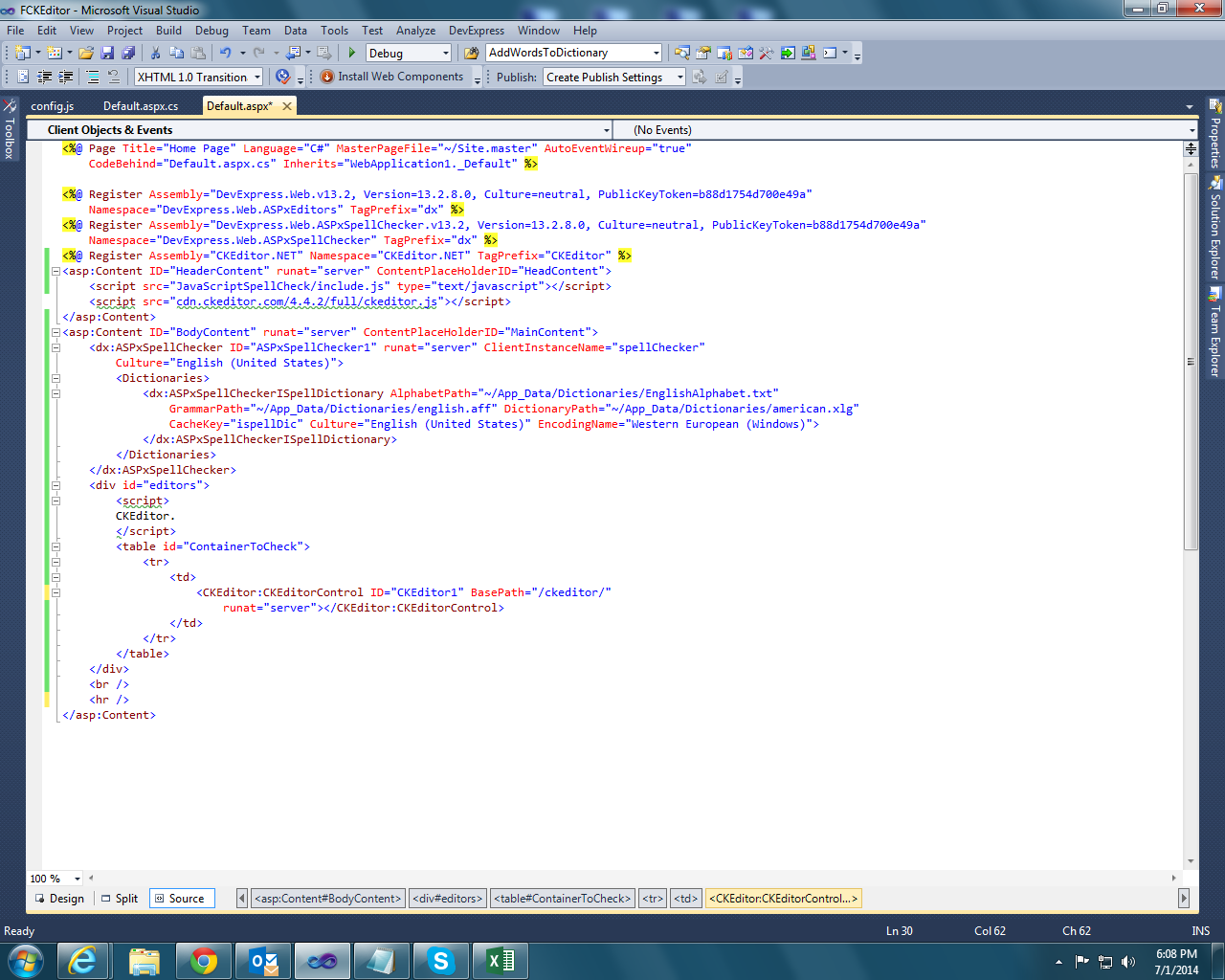
Task: Collapse the asp:Content BodyContent code block
Action: pyautogui.click(x=56, y=332)
